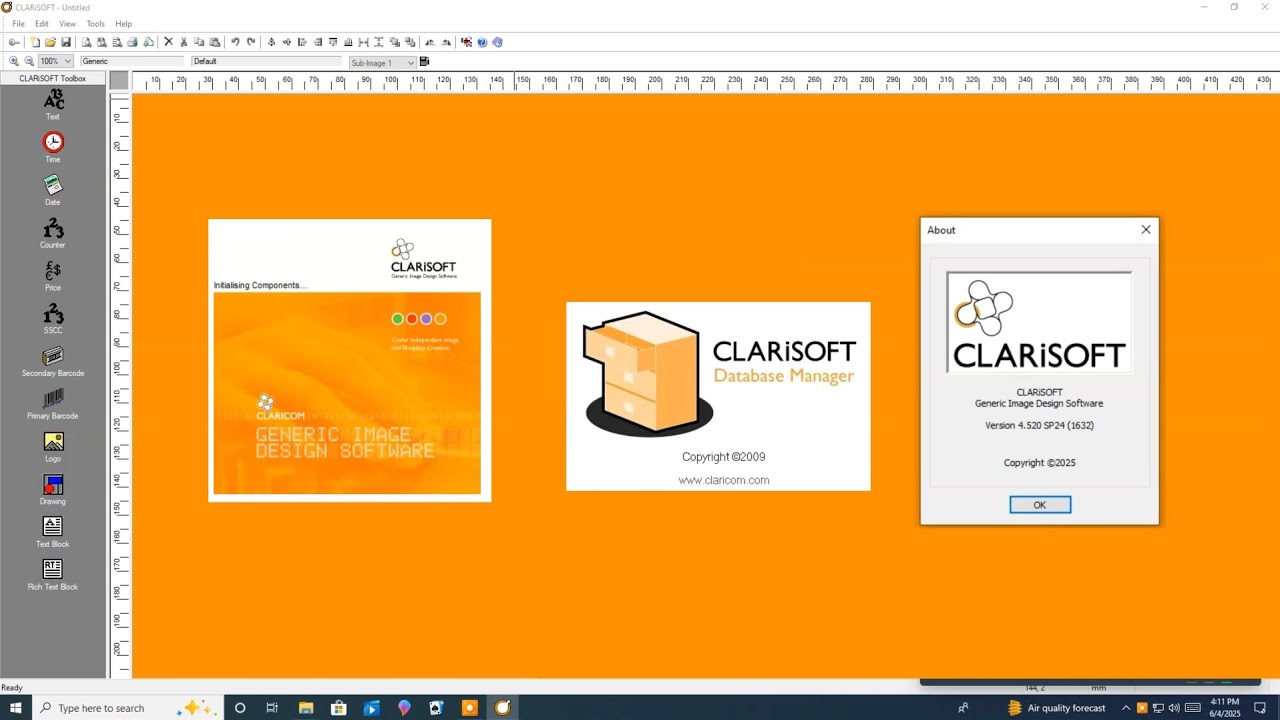Open the 100% zoom level dropdown
This screenshot has height=720, width=1280.
pos(55,61)
